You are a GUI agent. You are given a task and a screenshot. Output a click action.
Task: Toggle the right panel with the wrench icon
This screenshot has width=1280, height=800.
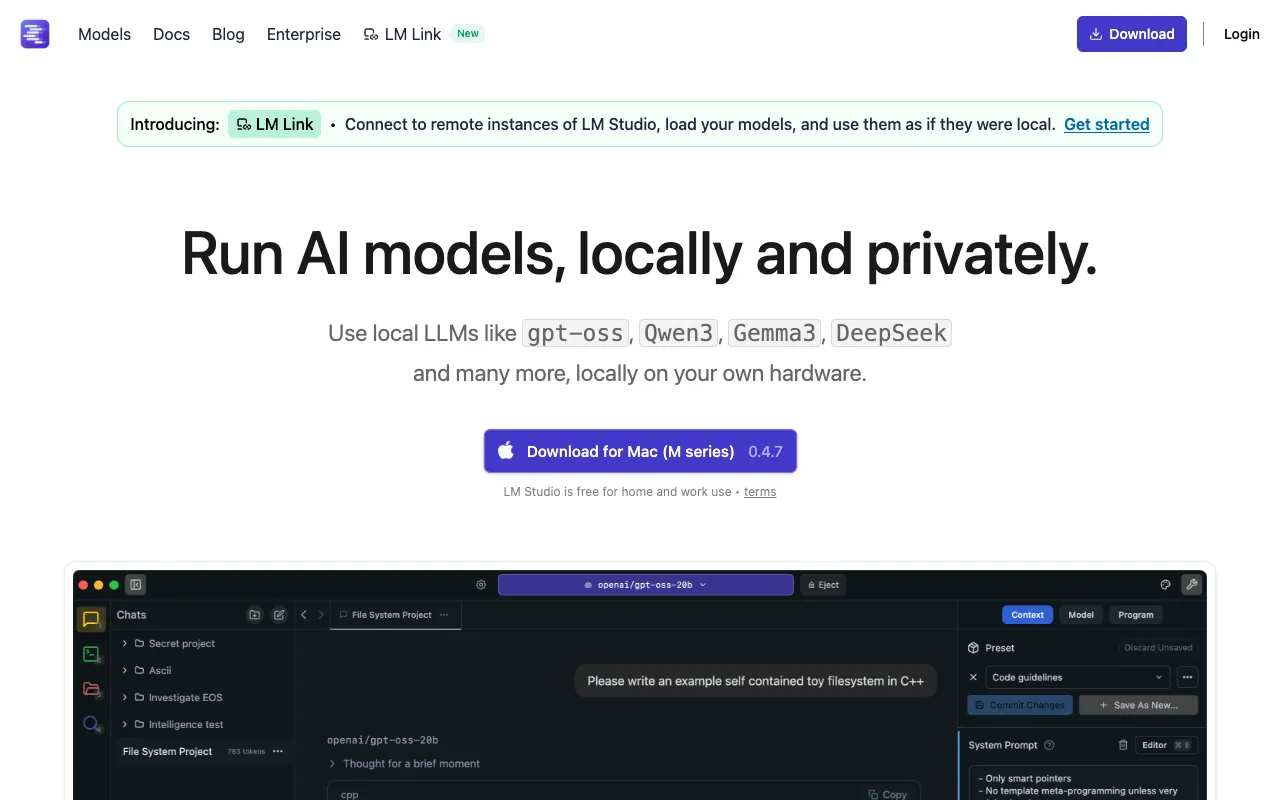click(1191, 584)
